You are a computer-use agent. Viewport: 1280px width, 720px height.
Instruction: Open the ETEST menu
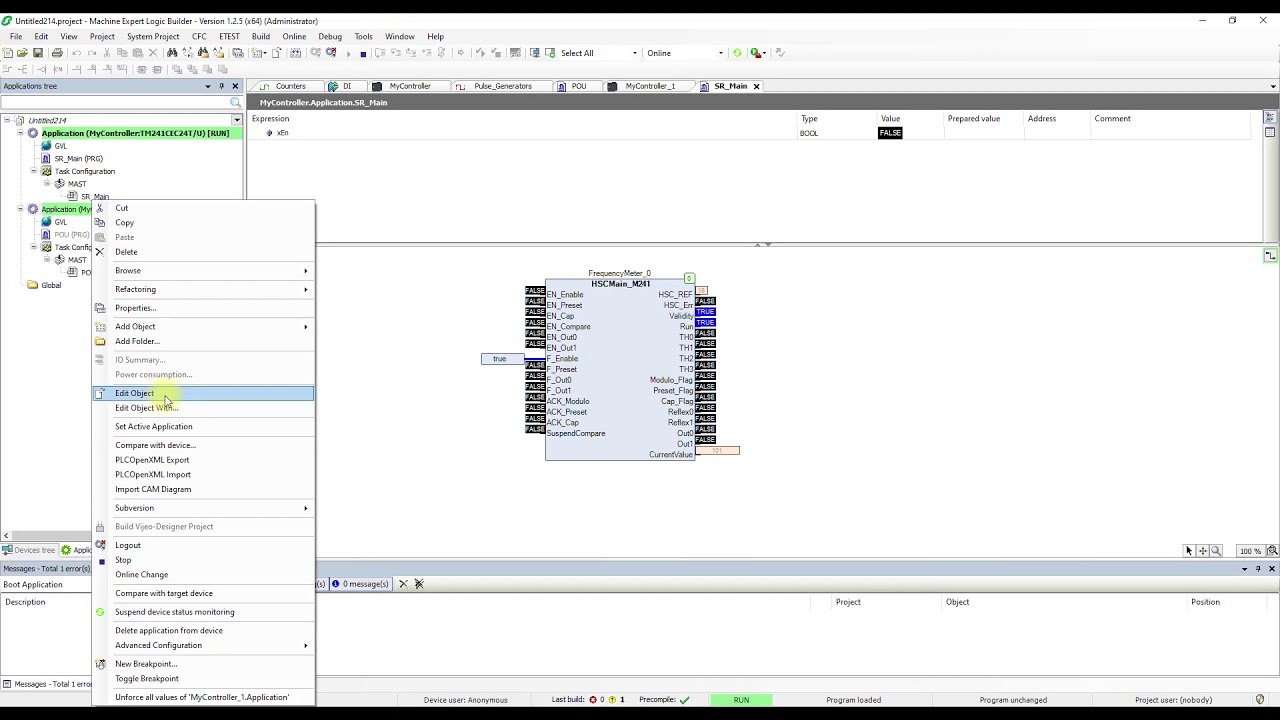pyautogui.click(x=229, y=37)
